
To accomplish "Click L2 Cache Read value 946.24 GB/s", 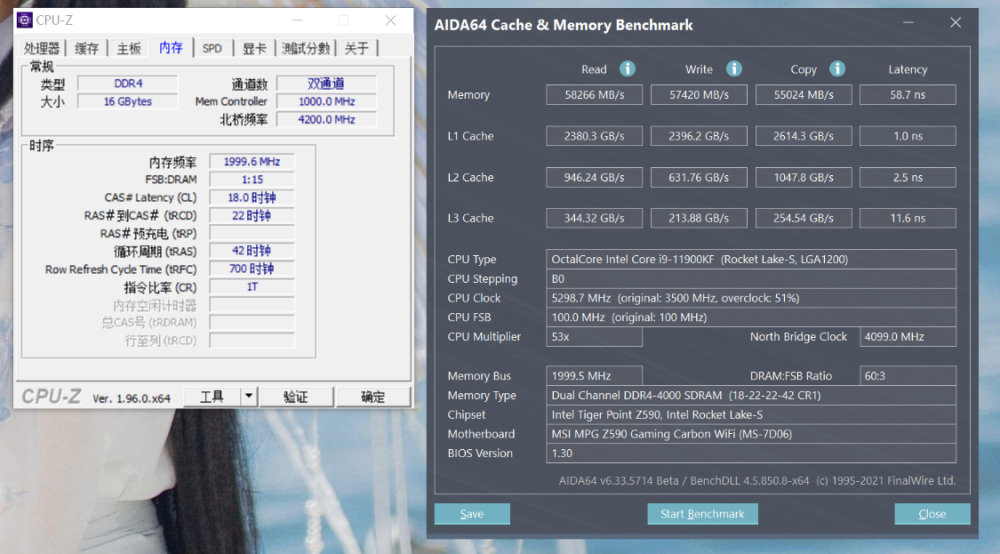I will [x=594, y=177].
